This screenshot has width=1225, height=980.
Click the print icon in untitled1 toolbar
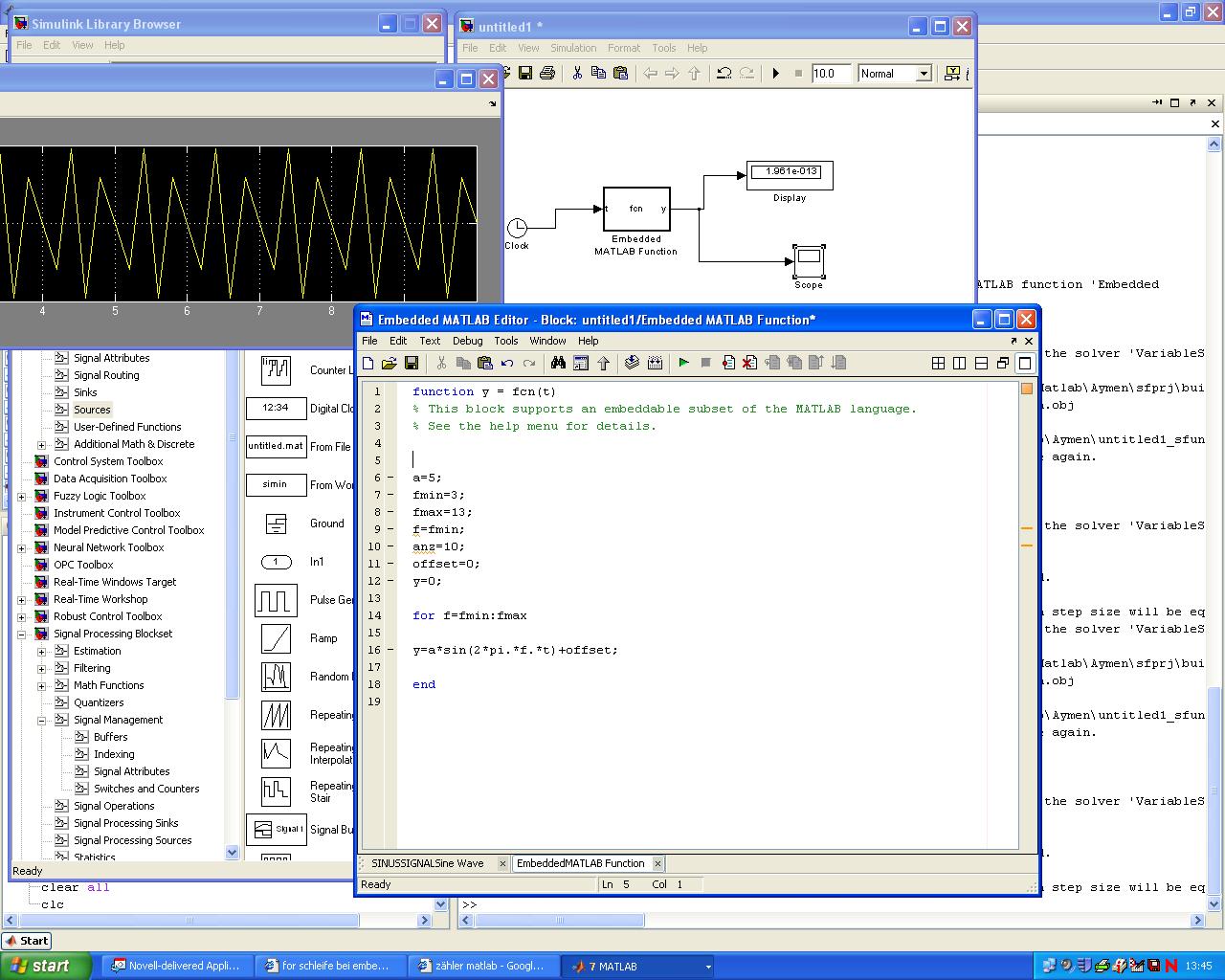547,74
